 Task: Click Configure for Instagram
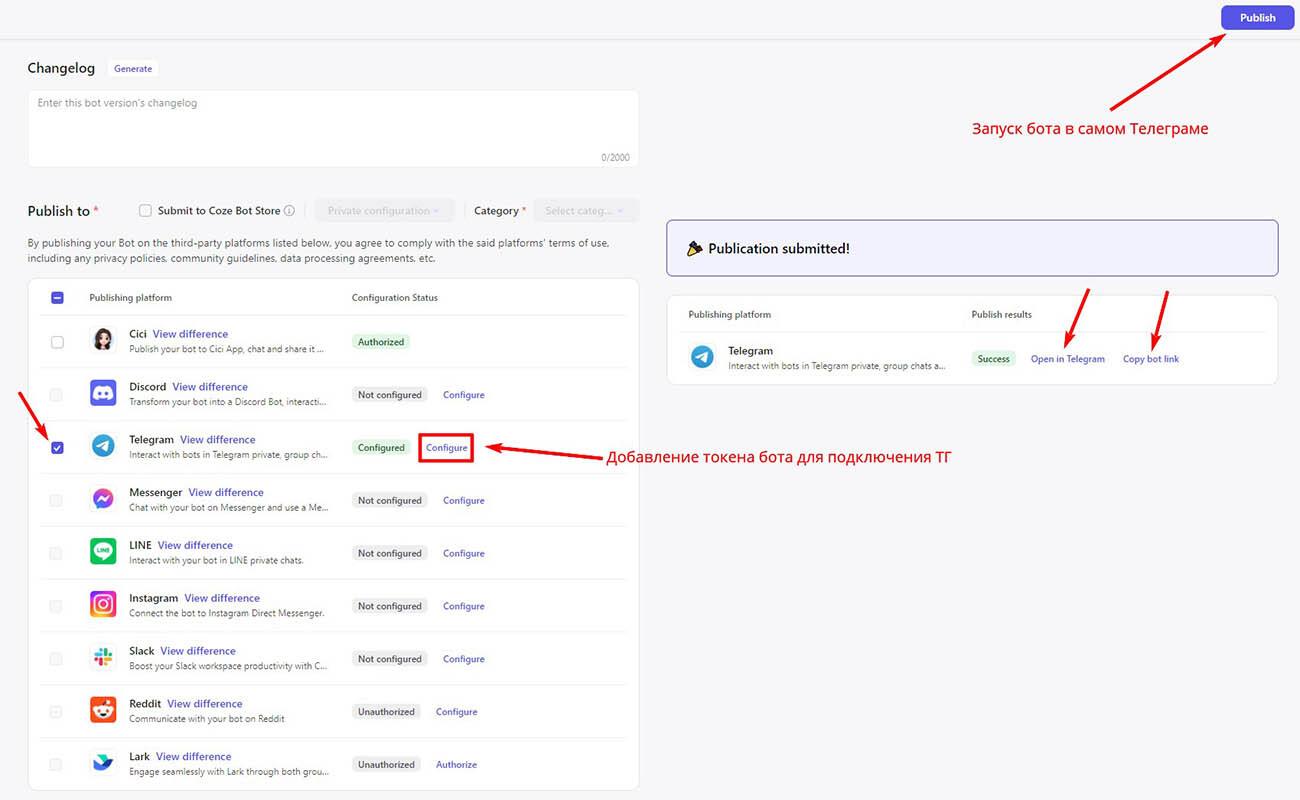pyautogui.click(x=464, y=606)
